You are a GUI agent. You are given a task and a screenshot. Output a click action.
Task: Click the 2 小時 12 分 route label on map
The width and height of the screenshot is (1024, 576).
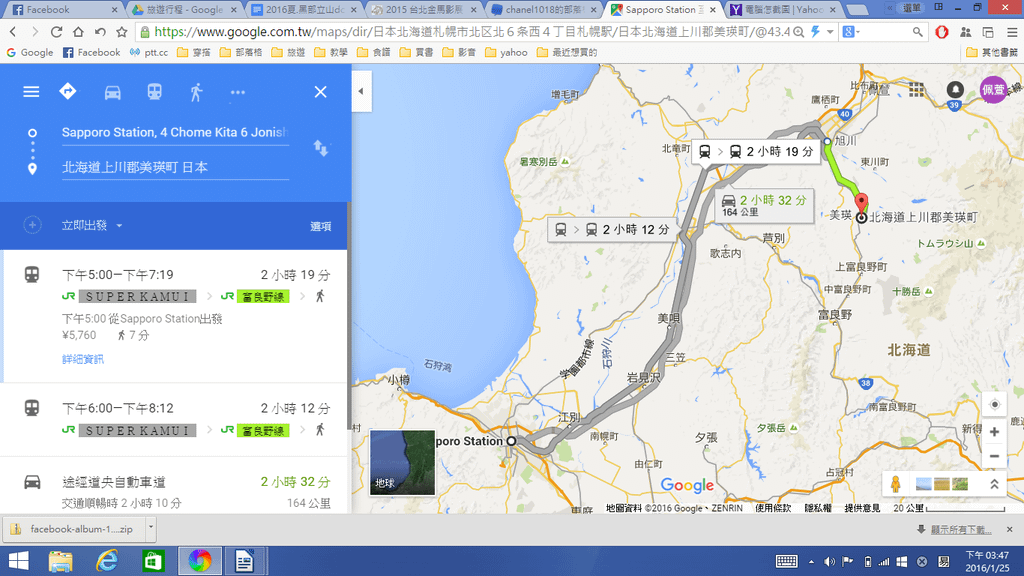tap(612, 230)
